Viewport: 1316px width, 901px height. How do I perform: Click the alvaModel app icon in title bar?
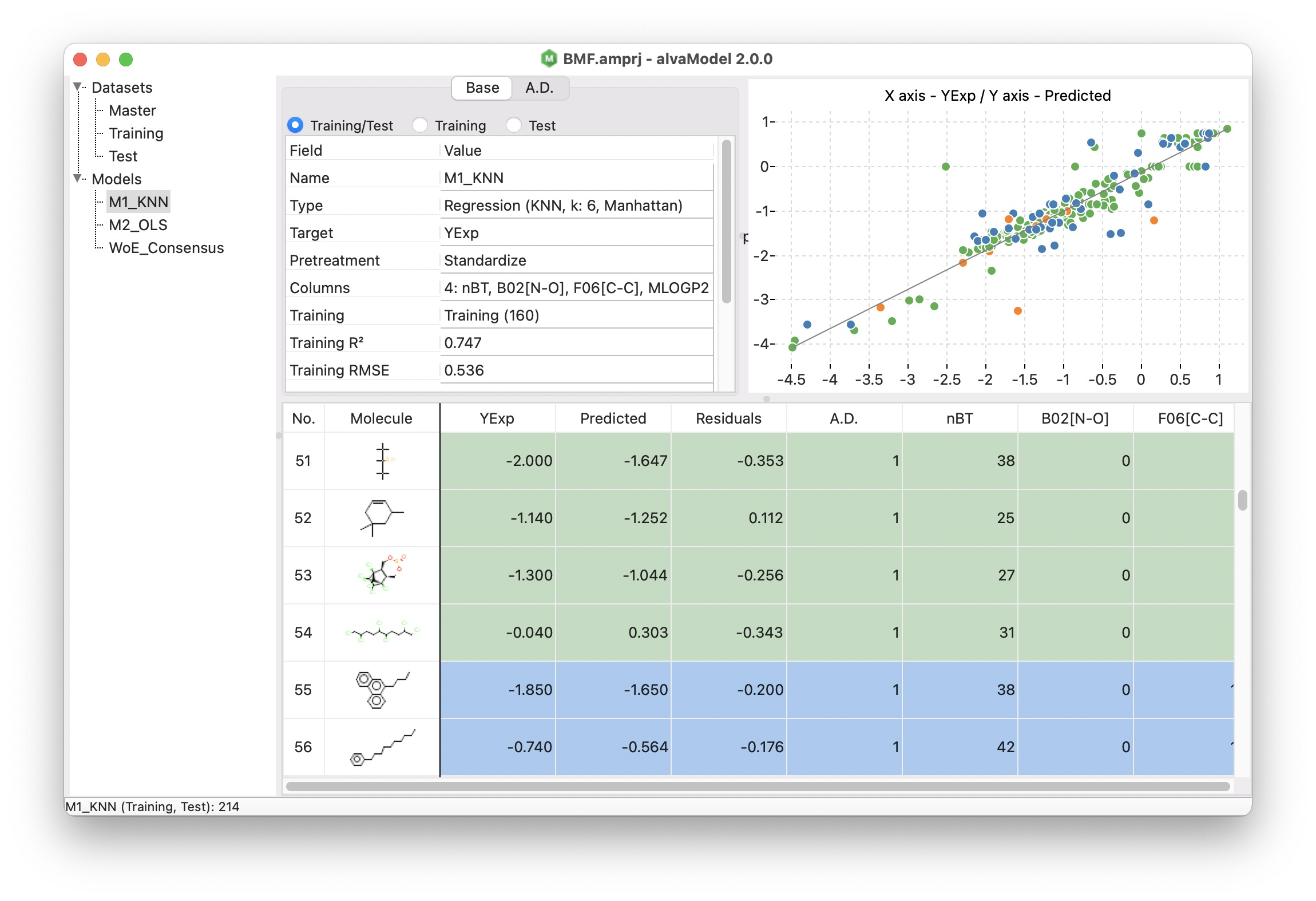(549, 58)
